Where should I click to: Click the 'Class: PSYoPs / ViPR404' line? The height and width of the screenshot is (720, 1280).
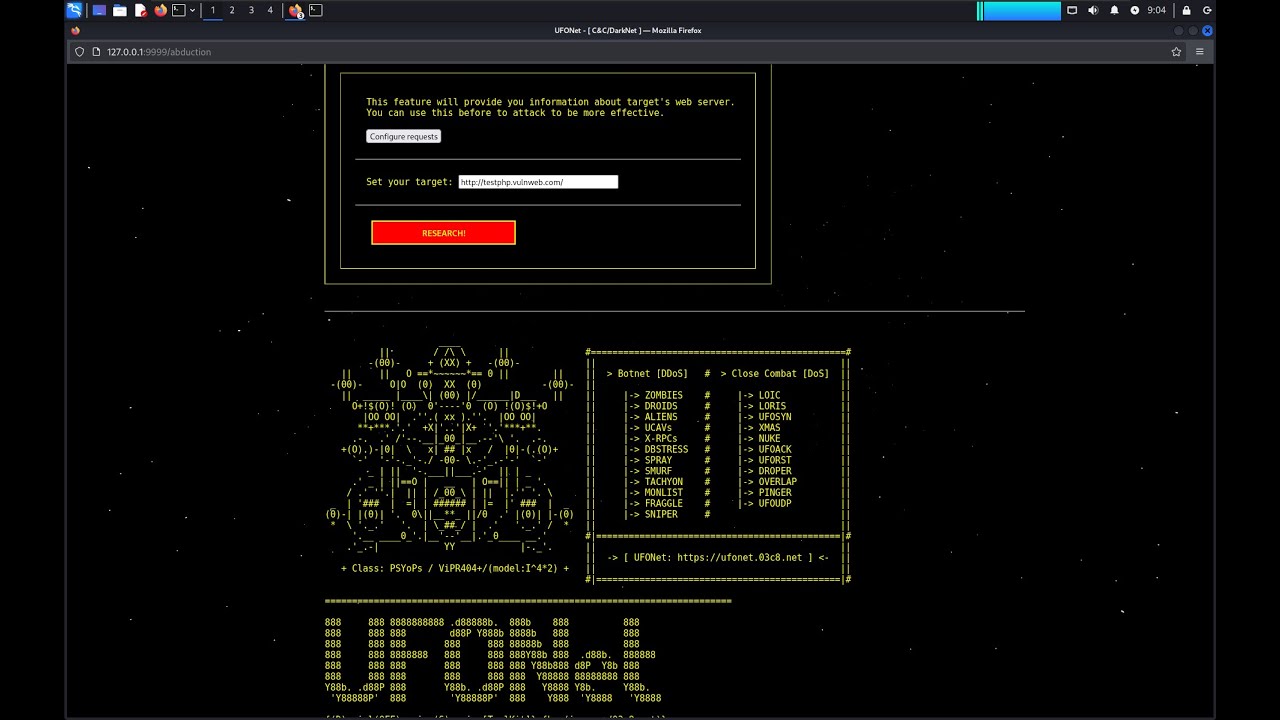click(x=455, y=568)
